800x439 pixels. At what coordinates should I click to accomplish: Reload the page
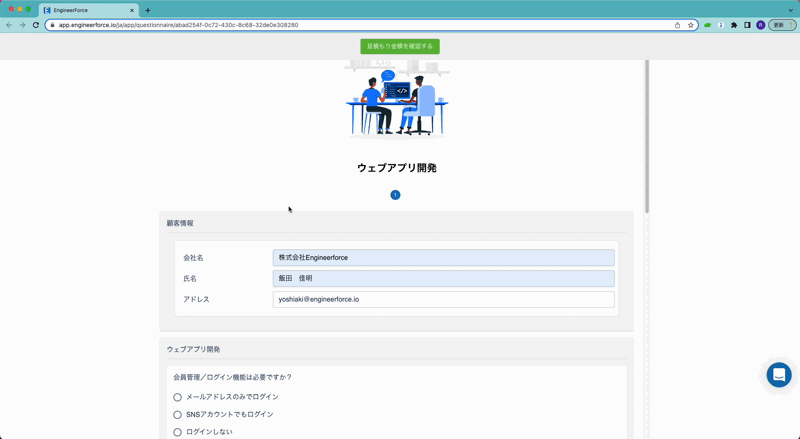(x=36, y=25)
